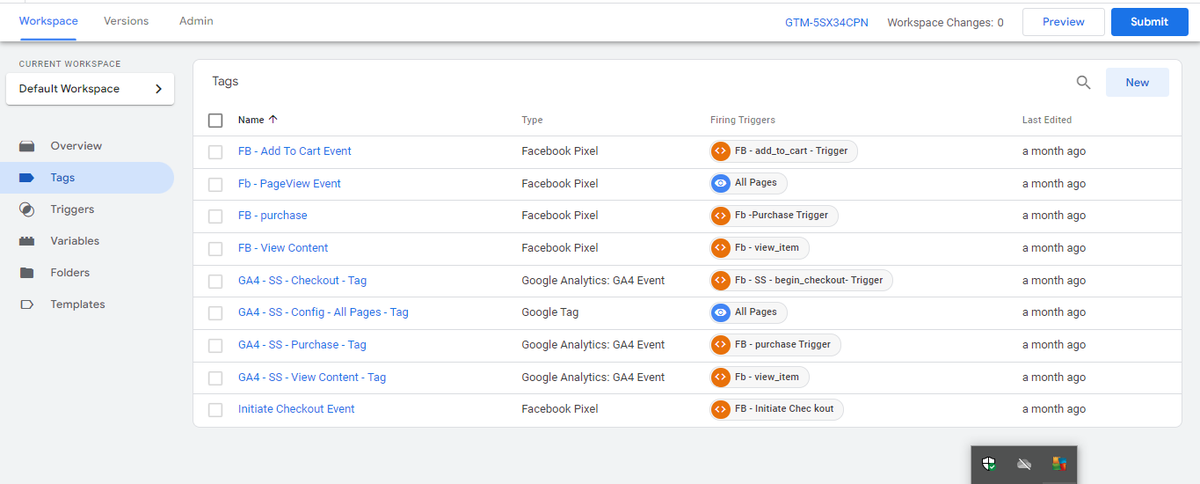Switch to the Workspace tab
Image resolution: width=1200 pixels, height=484 pixels.
[x=48, y=21]
